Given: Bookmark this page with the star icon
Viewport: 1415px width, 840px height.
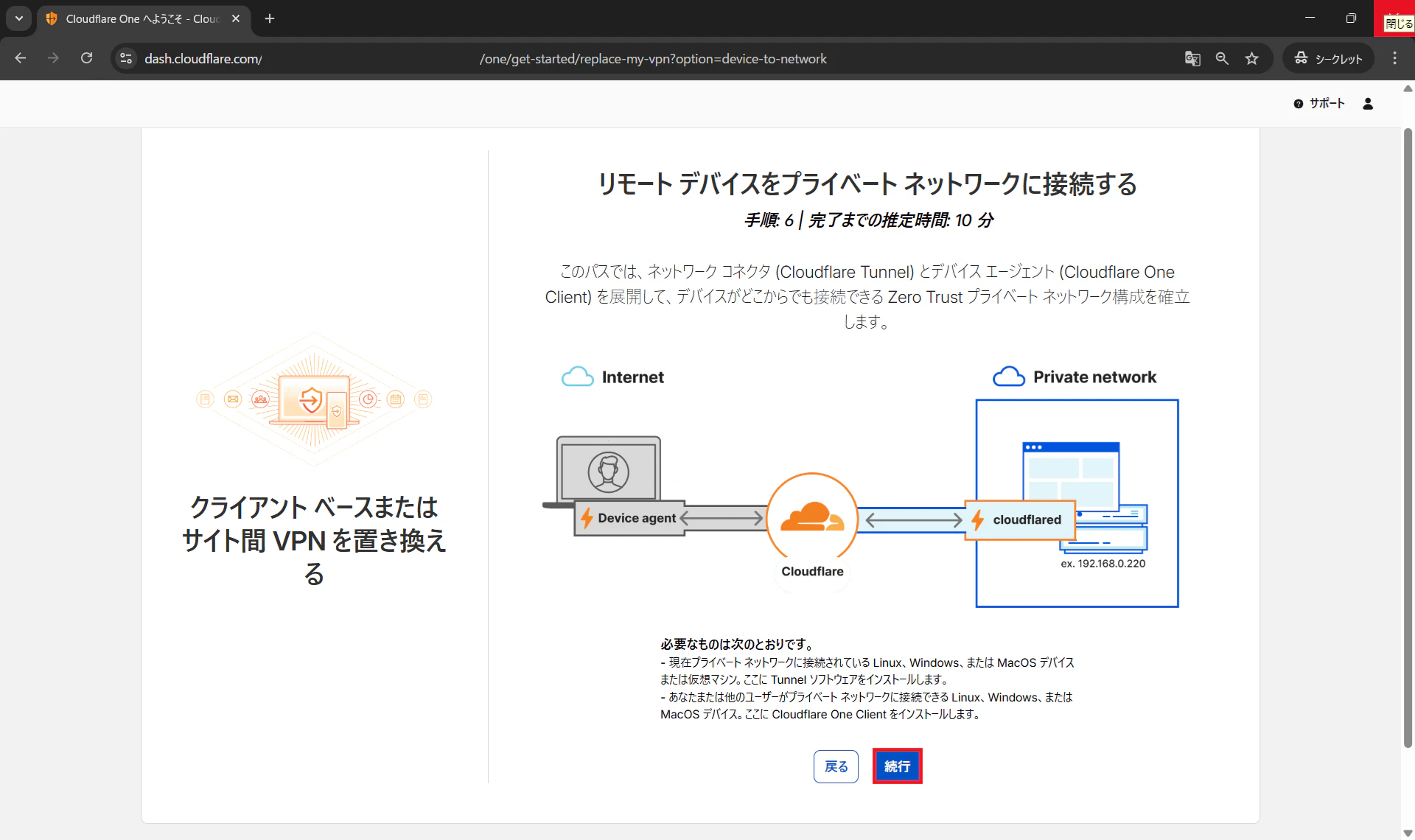Looking at the screenshot, I should point(1251,58).
